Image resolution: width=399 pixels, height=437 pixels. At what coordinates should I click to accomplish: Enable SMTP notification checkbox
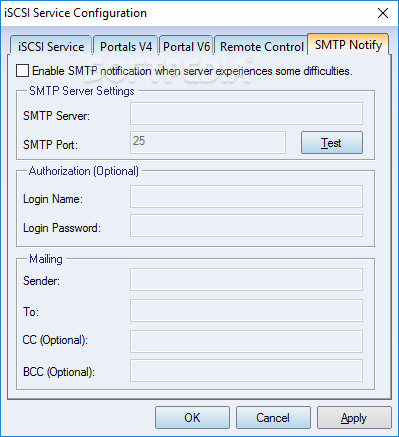[22, 71]
